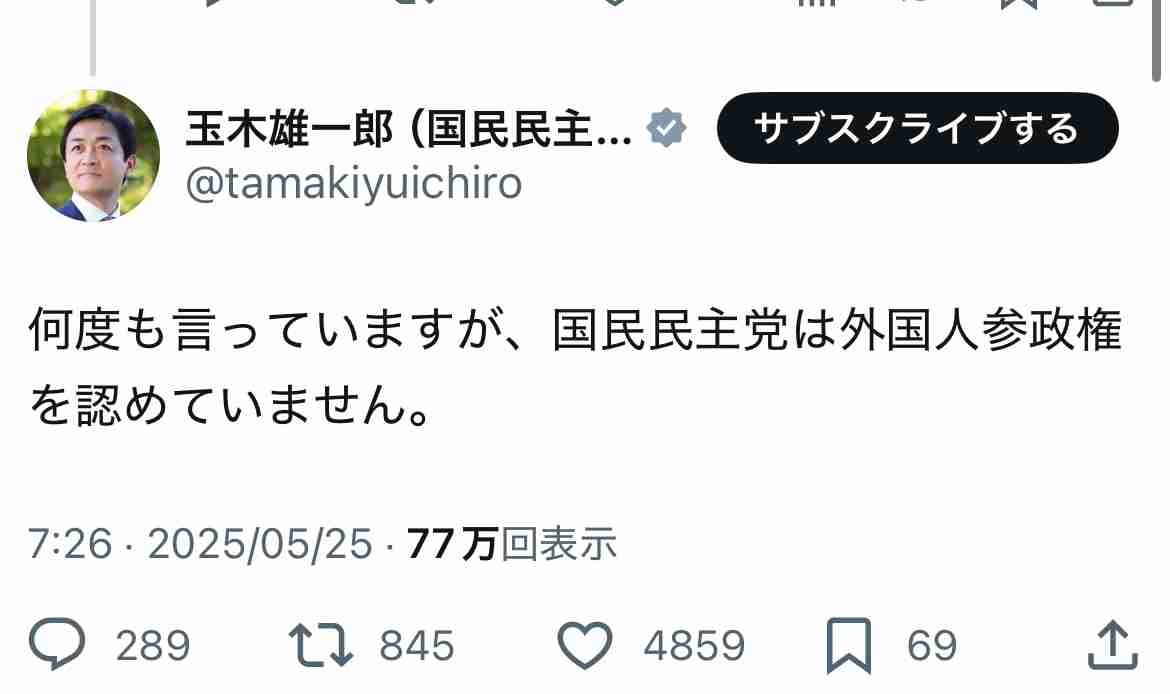Click the tweet text about 外国人参政権
1170x694 pixels.
(x=575, y=366)
